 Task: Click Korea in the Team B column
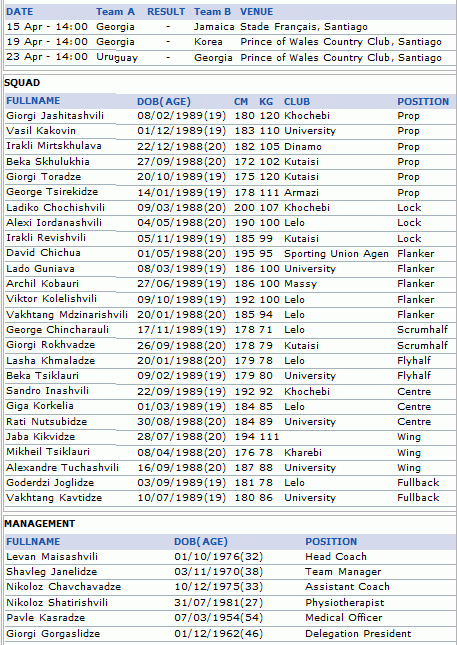pos(208,42)
